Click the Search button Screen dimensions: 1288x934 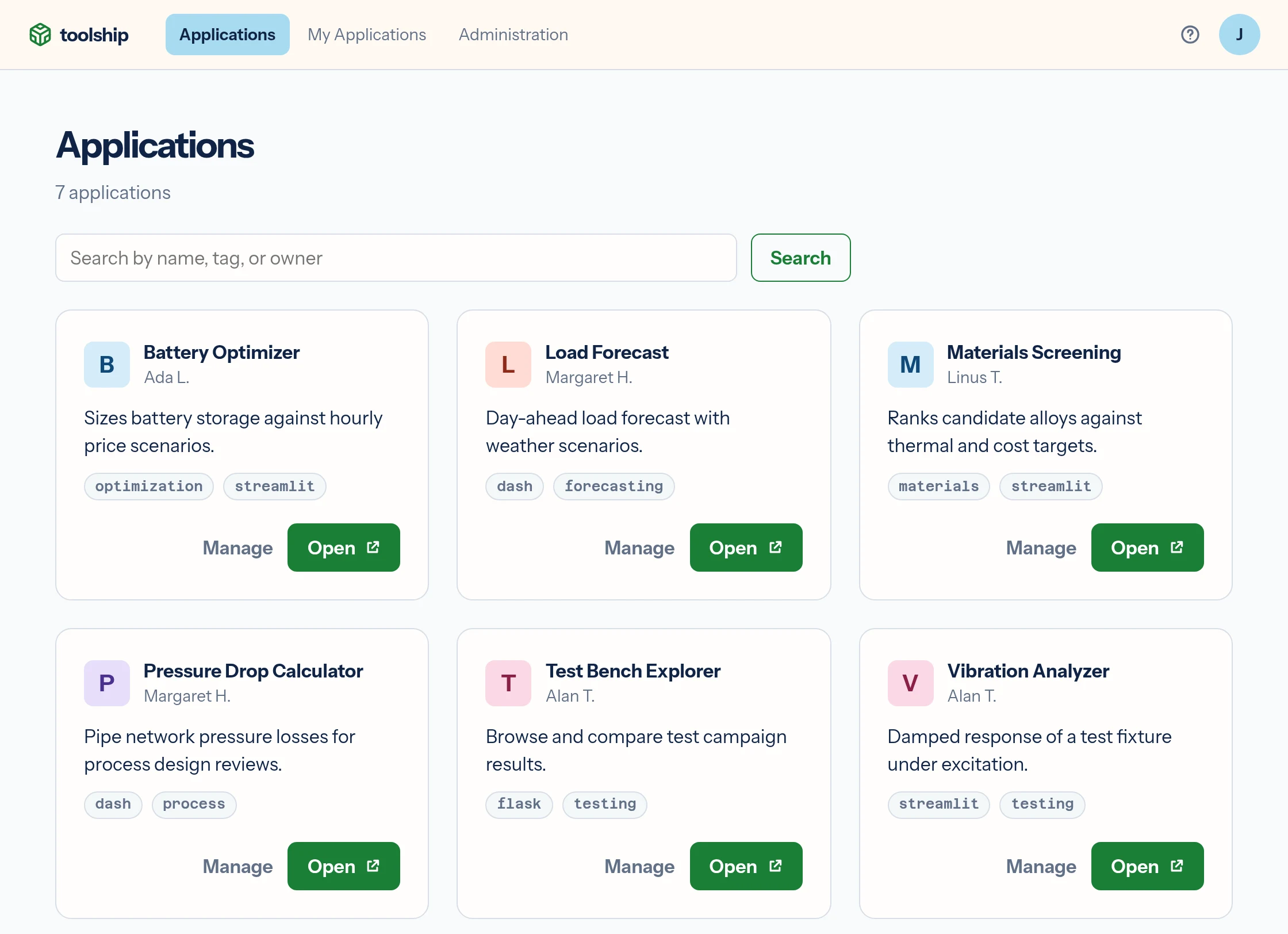coord(800,258)
